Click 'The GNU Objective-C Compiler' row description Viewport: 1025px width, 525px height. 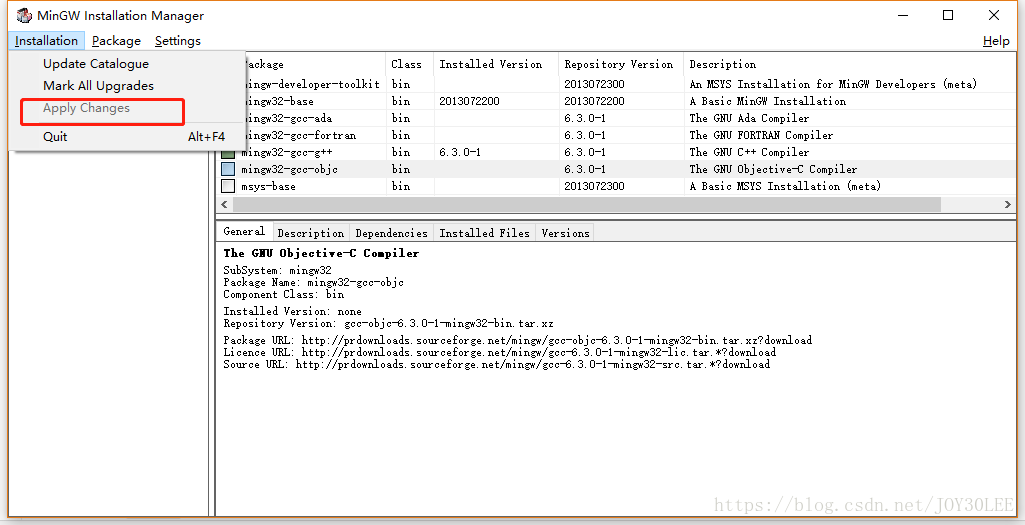pyautogui.click(x=773, y=169)
